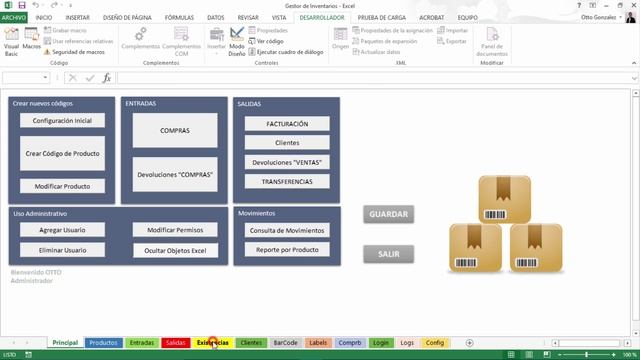Toggle Usar referencias relativas
Screen dimensions: 640x360
[78, 41]
